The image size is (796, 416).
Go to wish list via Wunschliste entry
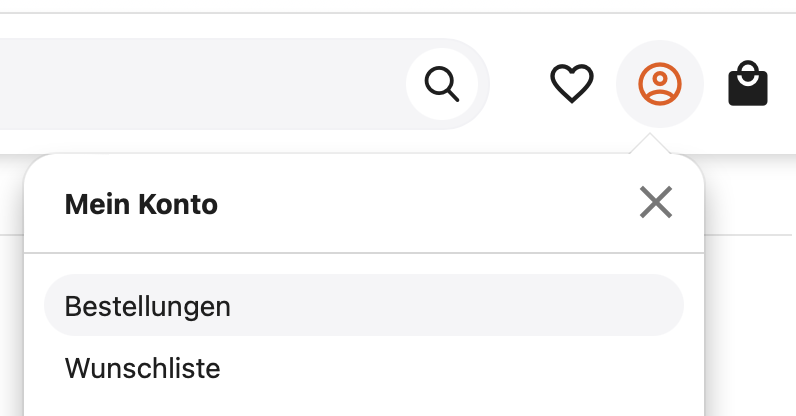(364, 368)
